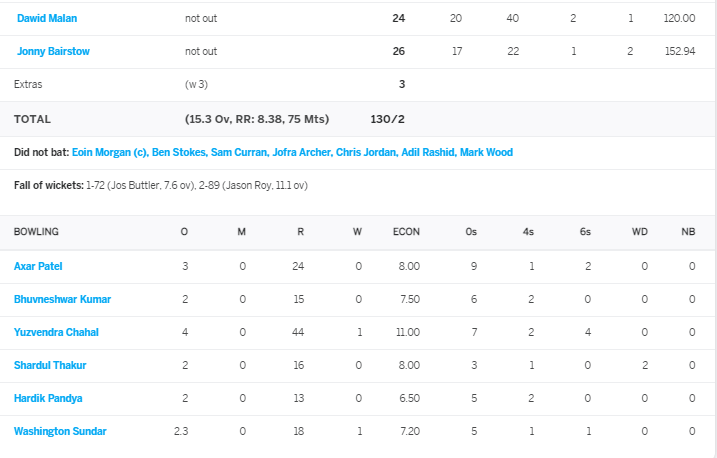The height and width of the screenshot is (458, 717).
Task: Open Shardul Thakur bowler page
Action: point(50,365)
